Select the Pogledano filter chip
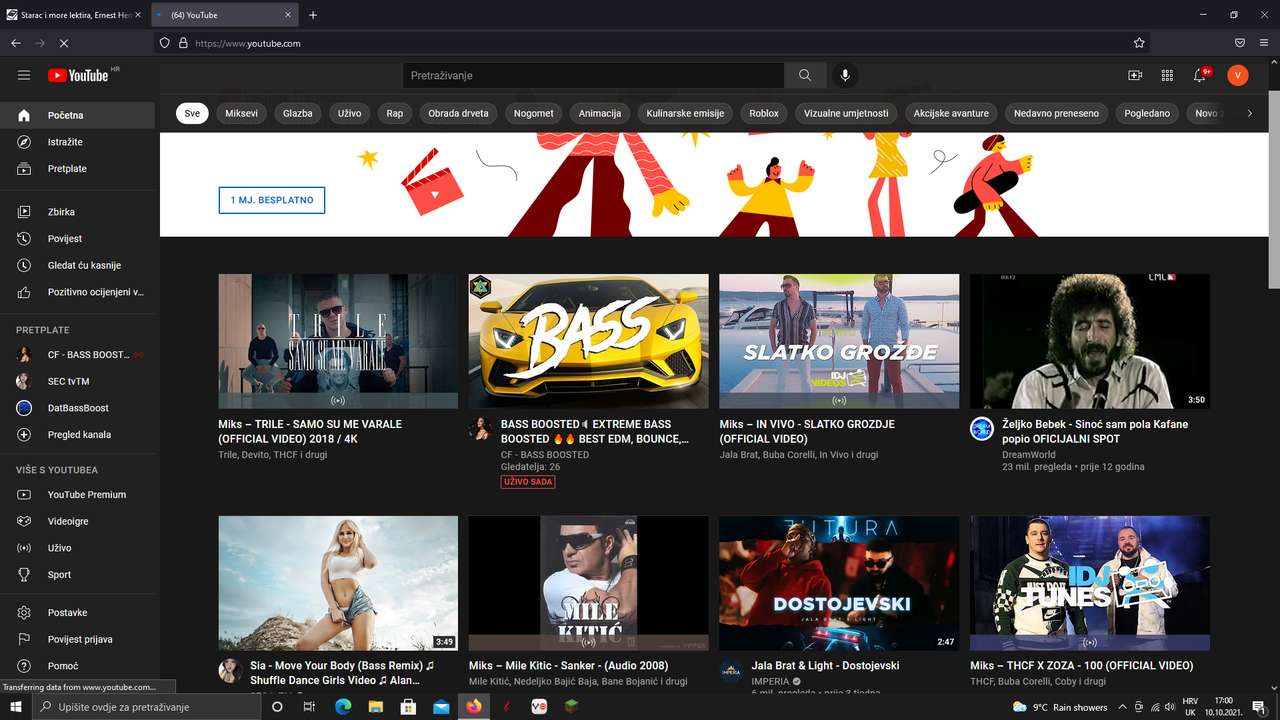 pos(1147,113)
